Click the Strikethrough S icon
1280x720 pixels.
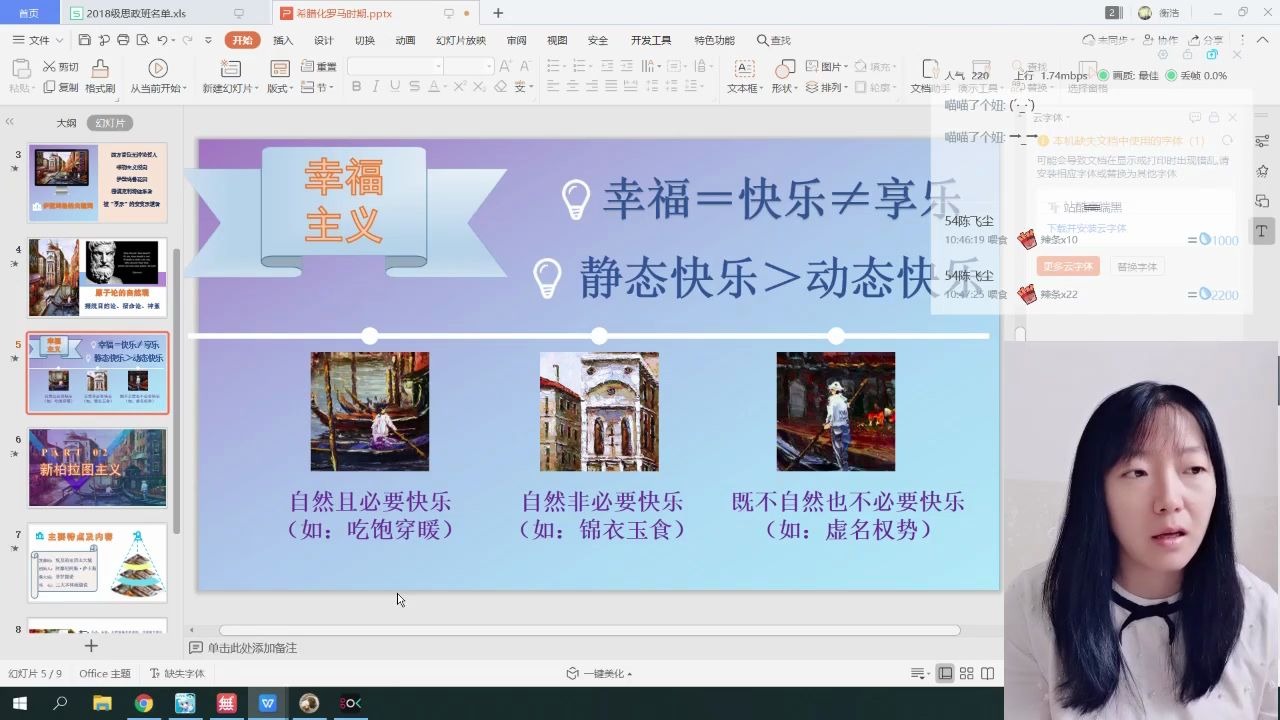415,87
